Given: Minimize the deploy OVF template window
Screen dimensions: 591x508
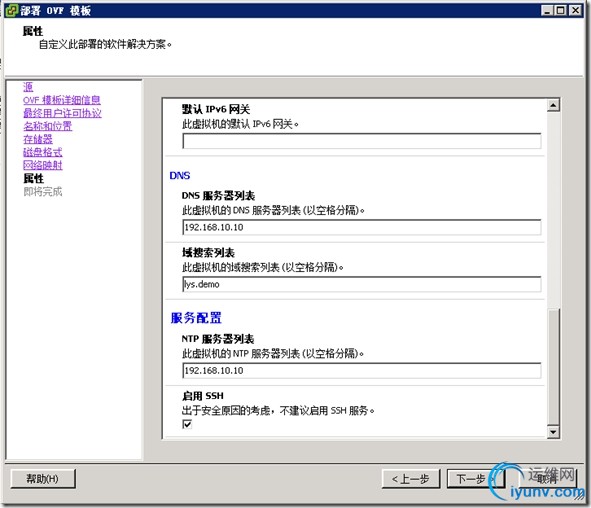Looking at the screenshot, I should [547, 10].
